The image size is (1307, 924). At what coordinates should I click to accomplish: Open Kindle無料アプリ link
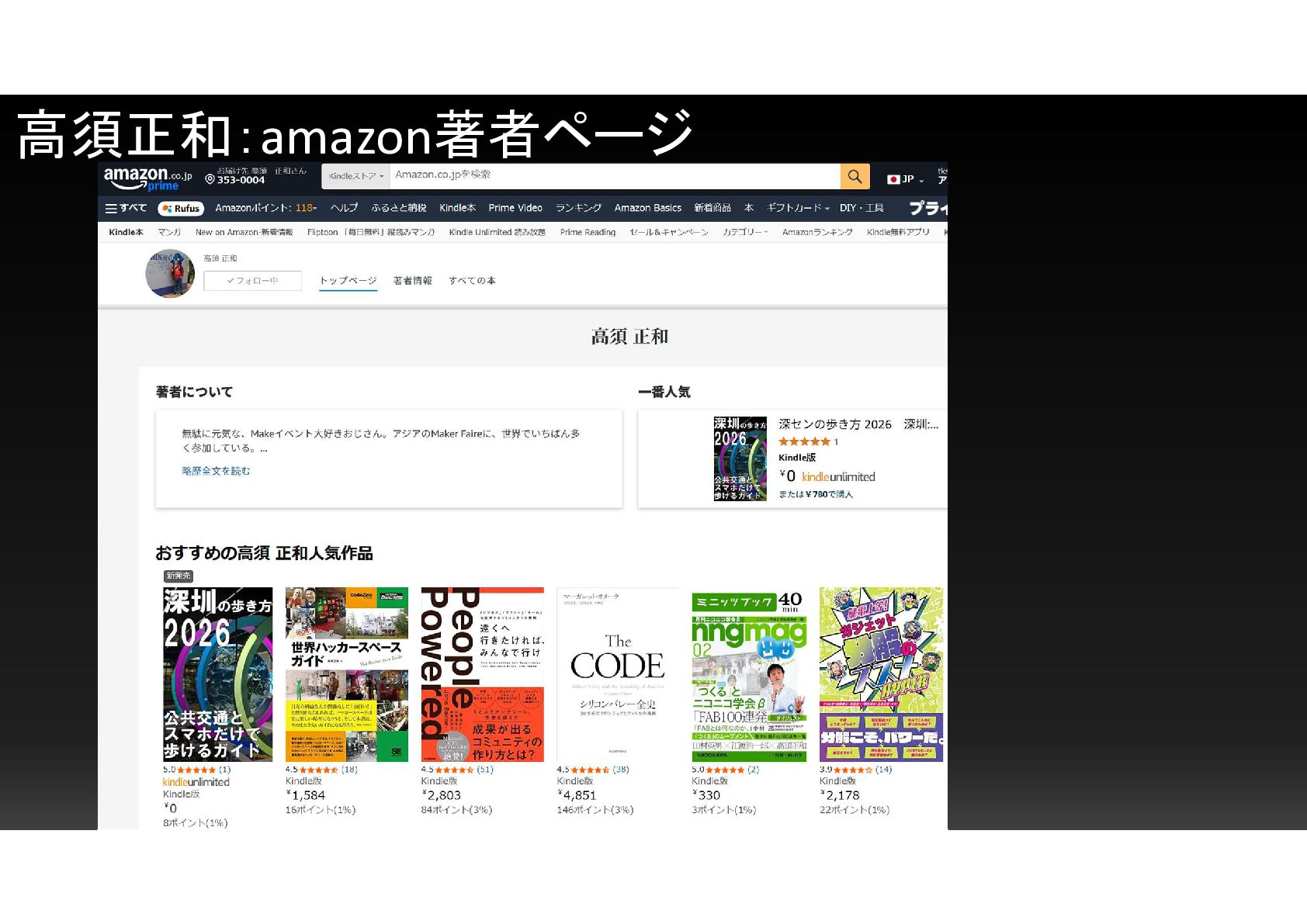[898, 232]
